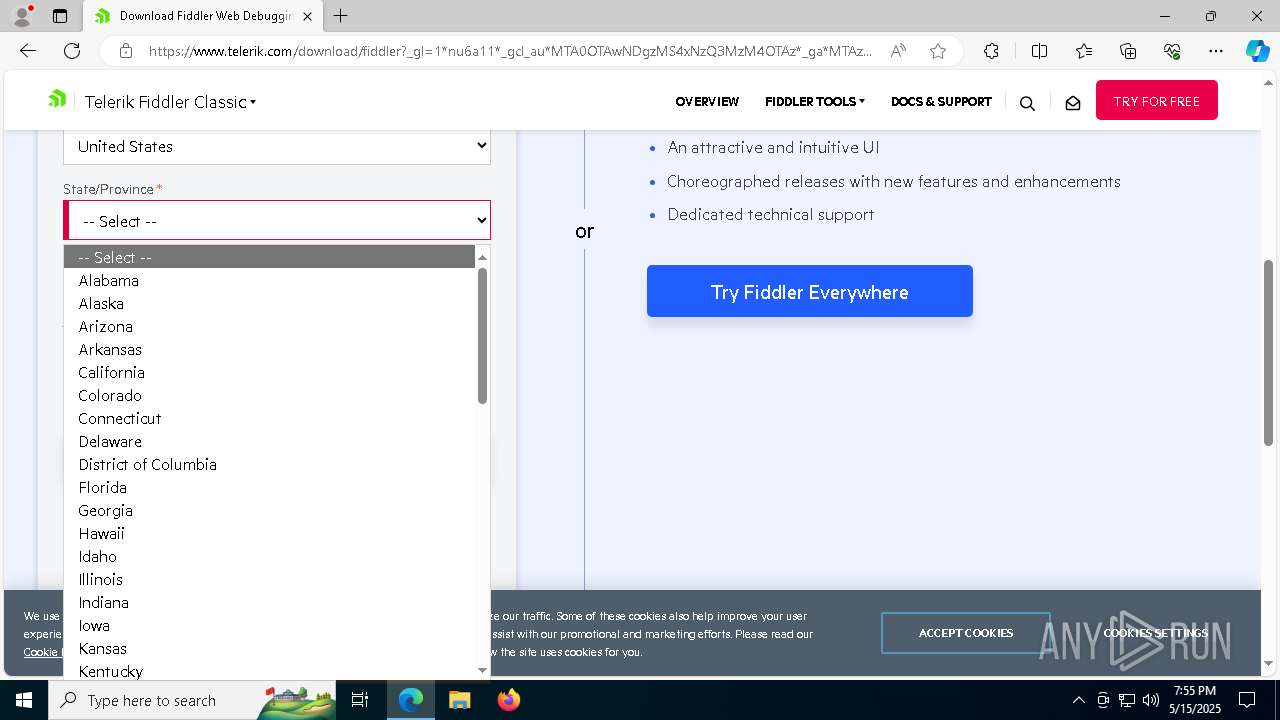Open Edge Settings and more menu
The image size is (1280, 720).
click(x=1216, y=51)
